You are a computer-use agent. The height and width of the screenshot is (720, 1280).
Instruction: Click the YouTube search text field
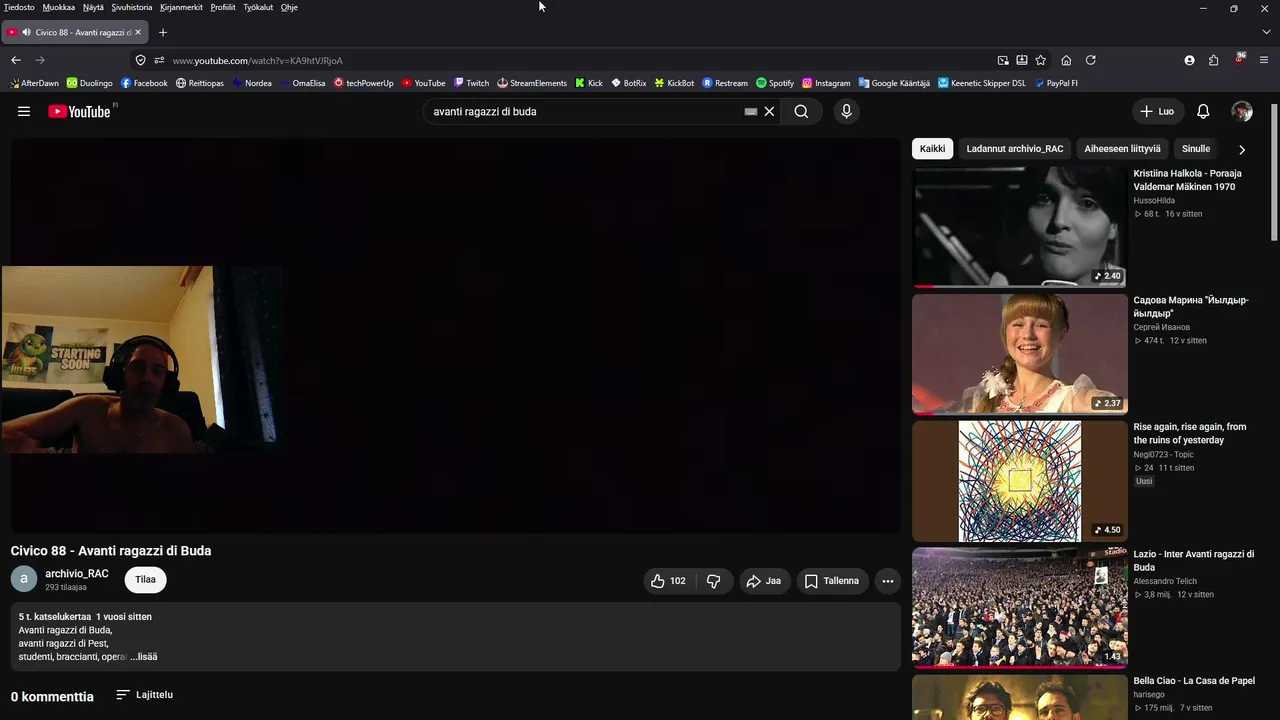pyautogui.click(x=585, y=111)
